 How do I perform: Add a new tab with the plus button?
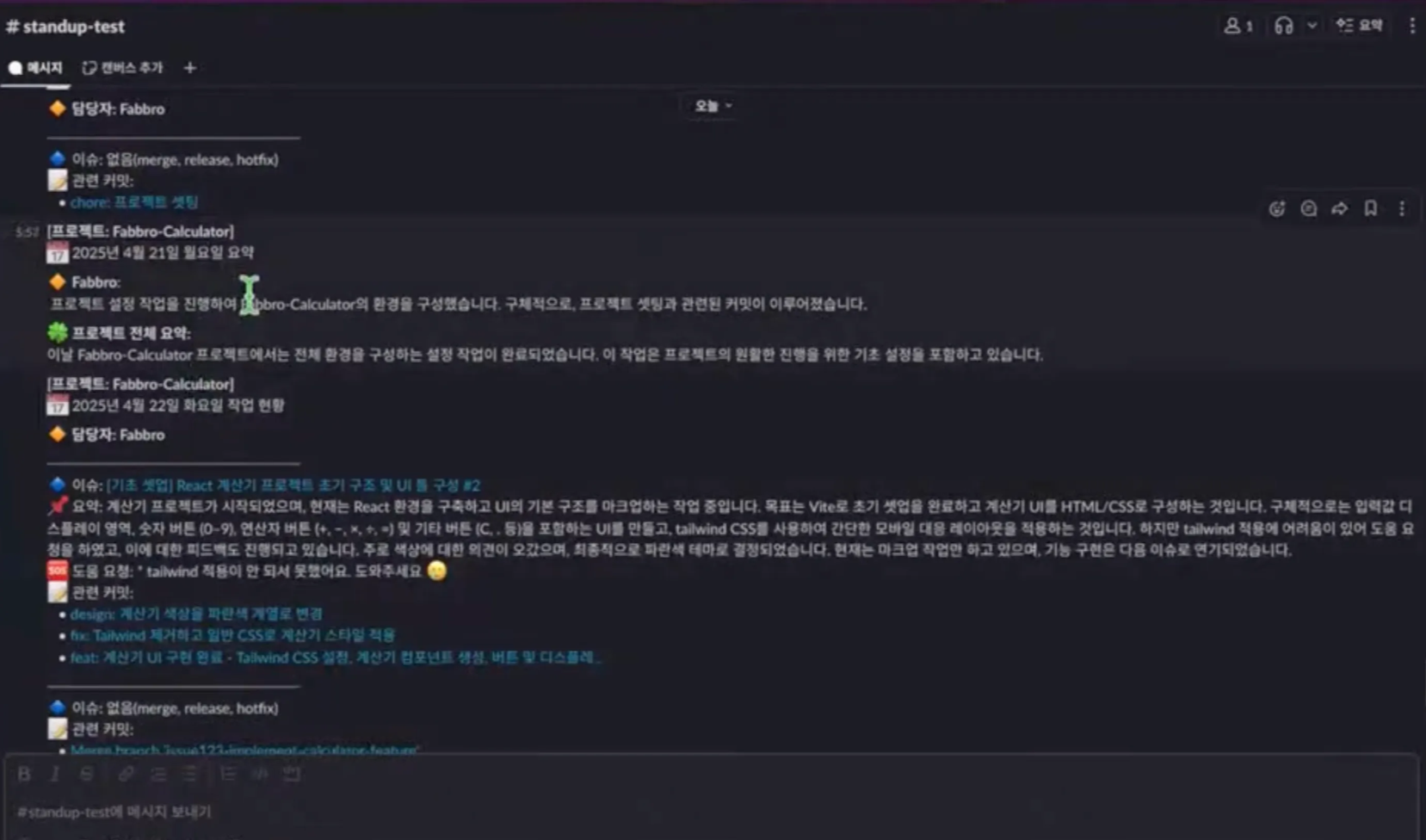click(189, 68)
